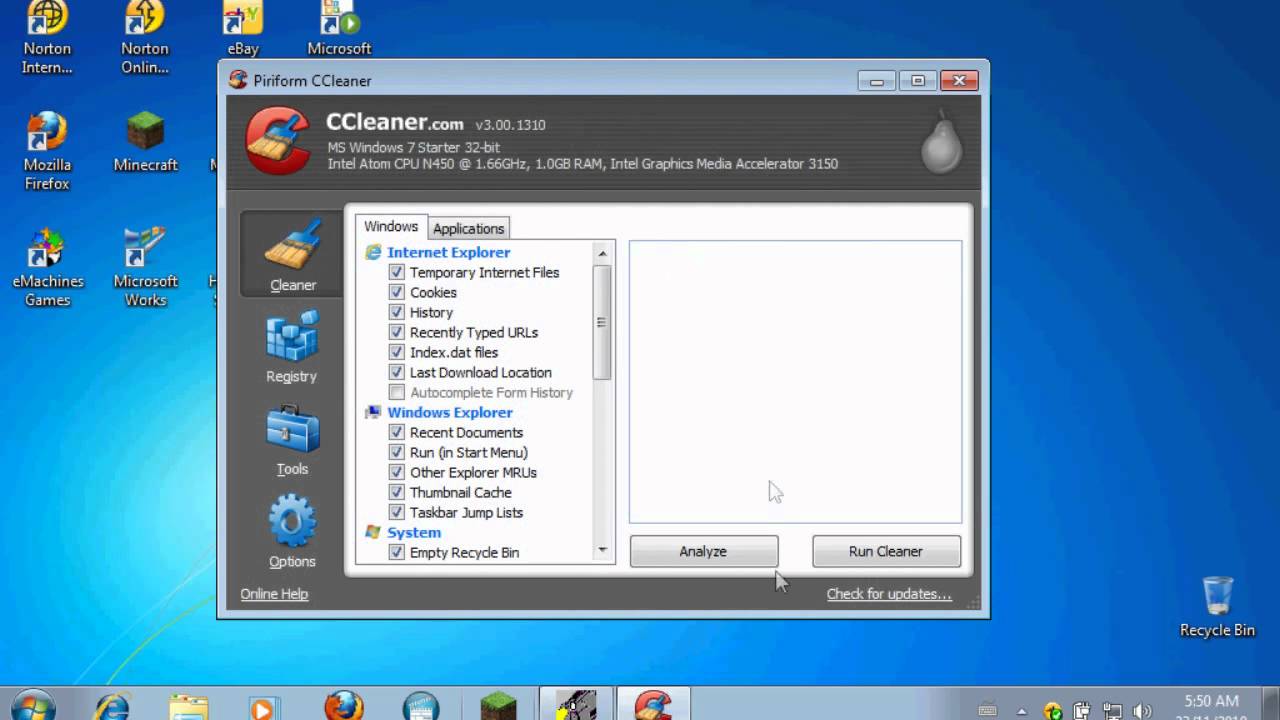The width and height of the screenshot is (1280, 720).
Task: Toggle Last Download Location checkbox
Action: pos(397,372)
